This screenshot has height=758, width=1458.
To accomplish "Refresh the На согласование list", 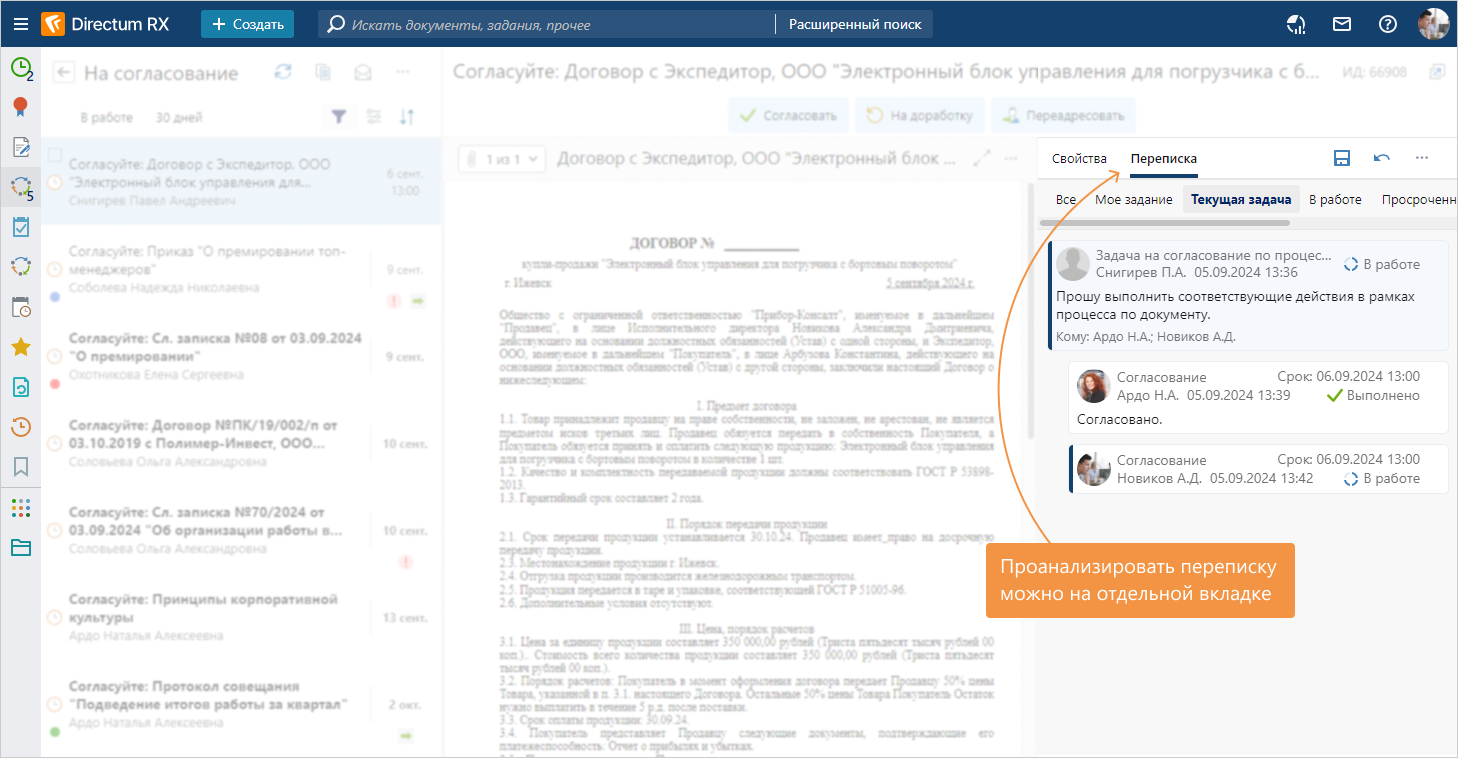I will pos(284,72).
